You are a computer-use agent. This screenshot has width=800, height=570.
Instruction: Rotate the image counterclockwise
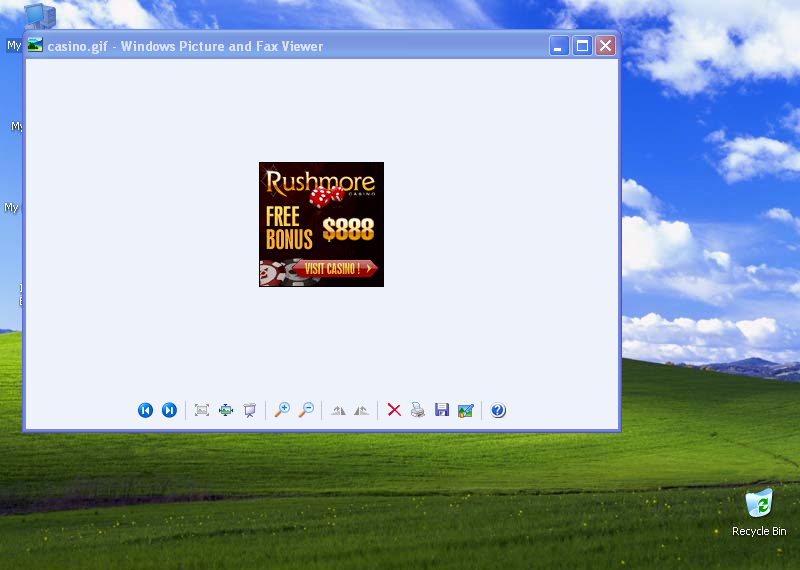pos(361,410)
